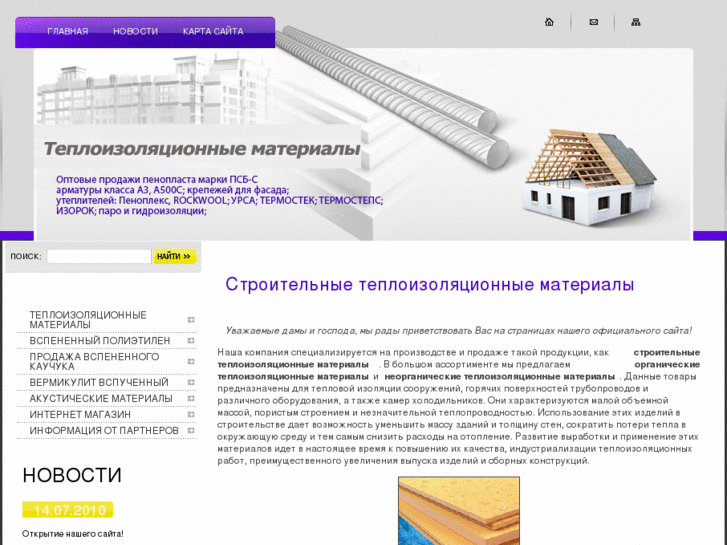Viewport: 727px width, 545px height.
Task: Expand the ИНТЕРНЕТ МАГАЗИН plus icon
Action: pos(191,415)
